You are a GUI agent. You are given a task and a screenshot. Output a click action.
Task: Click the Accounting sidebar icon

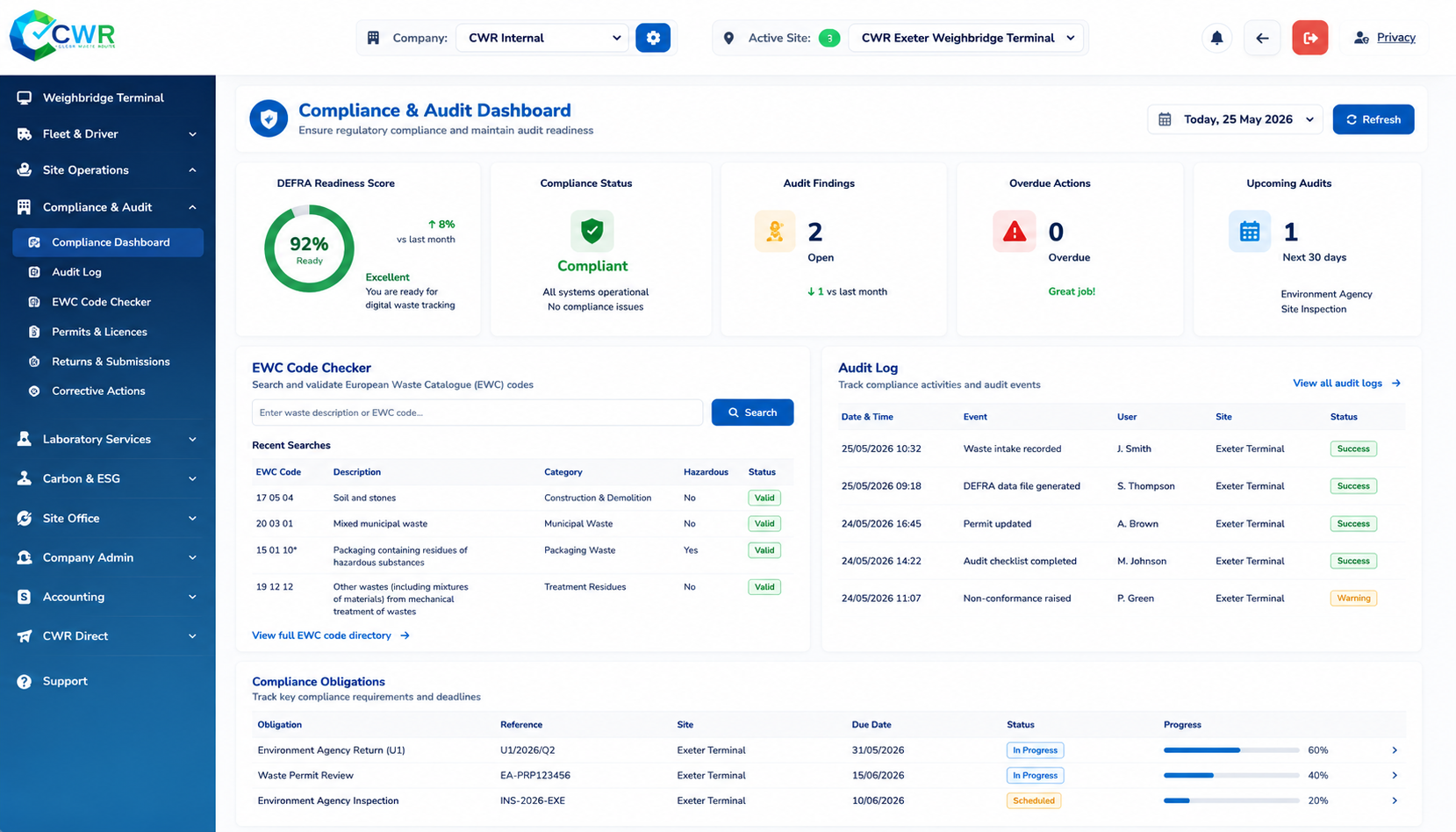(x=24, y=597)
